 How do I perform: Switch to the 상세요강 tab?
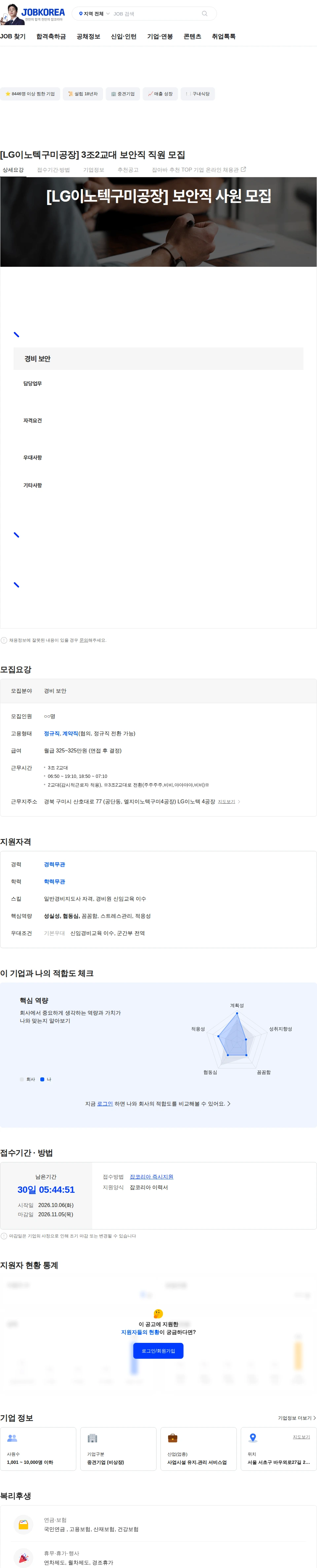13,170
